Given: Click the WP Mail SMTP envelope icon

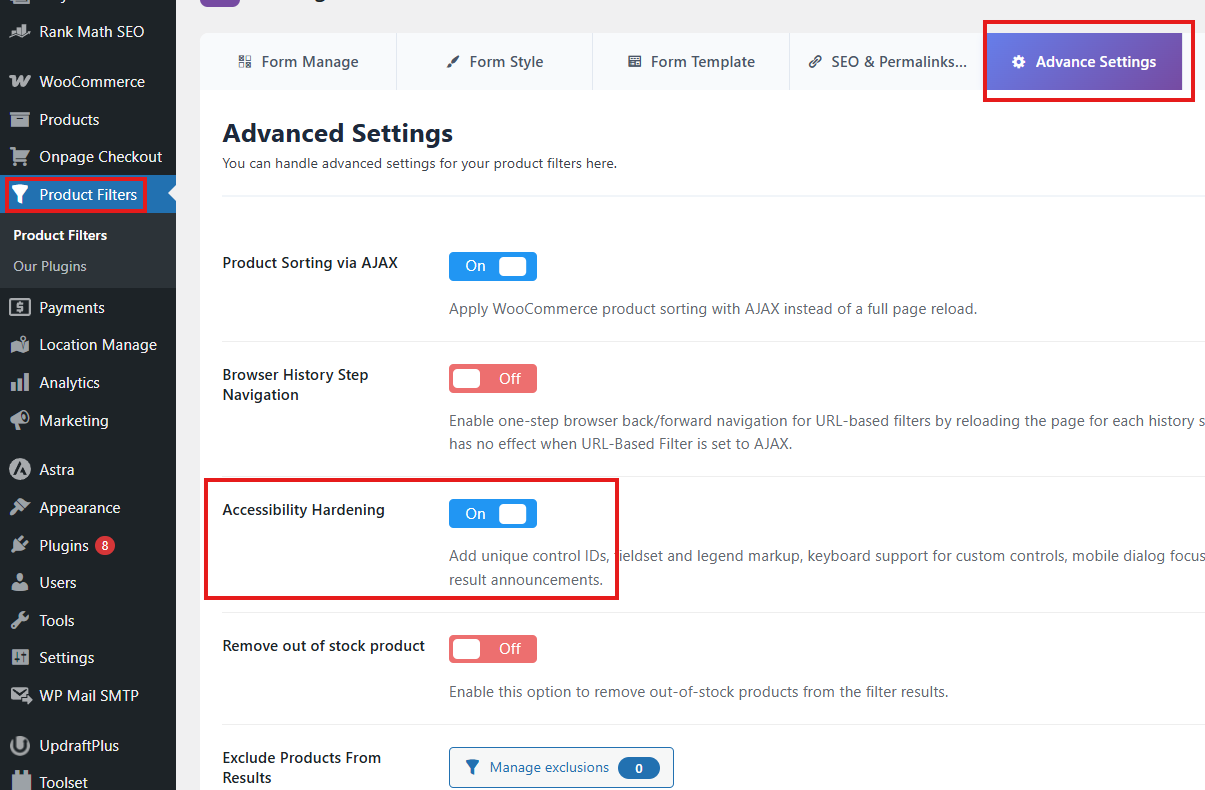Looking at the screenshot, I should tap(19, 696).
